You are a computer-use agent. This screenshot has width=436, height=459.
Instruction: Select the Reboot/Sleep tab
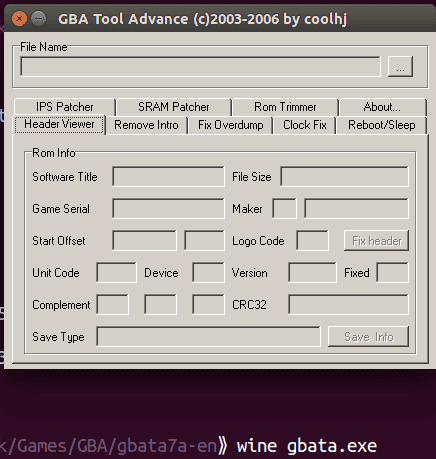tap(382, 125)
